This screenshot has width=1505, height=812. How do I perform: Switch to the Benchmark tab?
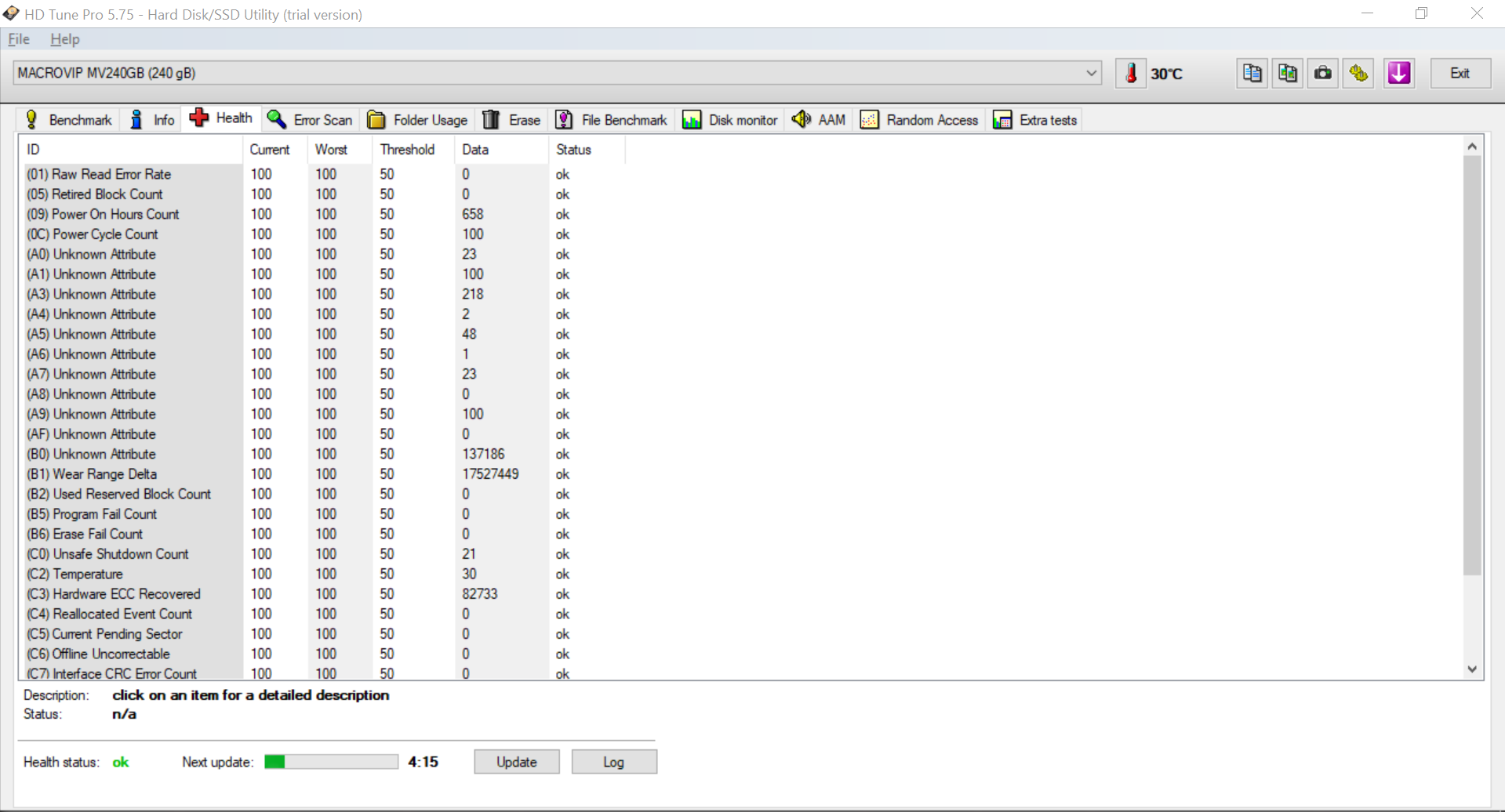(x=68, y=120)
